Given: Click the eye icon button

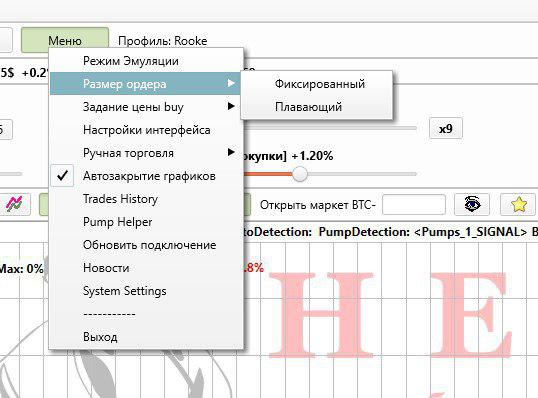Looking at the screenshot, I should [472, 204].
